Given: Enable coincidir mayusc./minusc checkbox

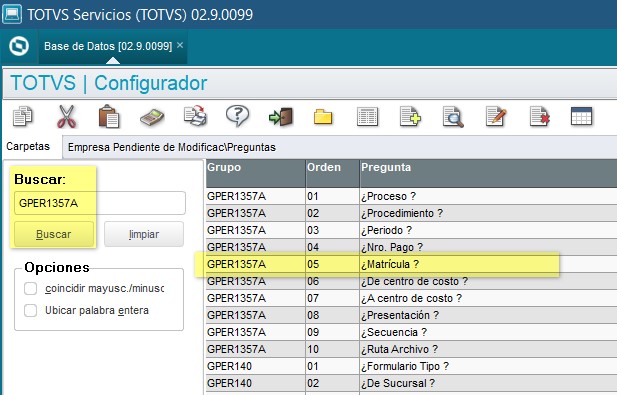Looking at the screenshot, I should pyautogui.click(x=31, y=288).
